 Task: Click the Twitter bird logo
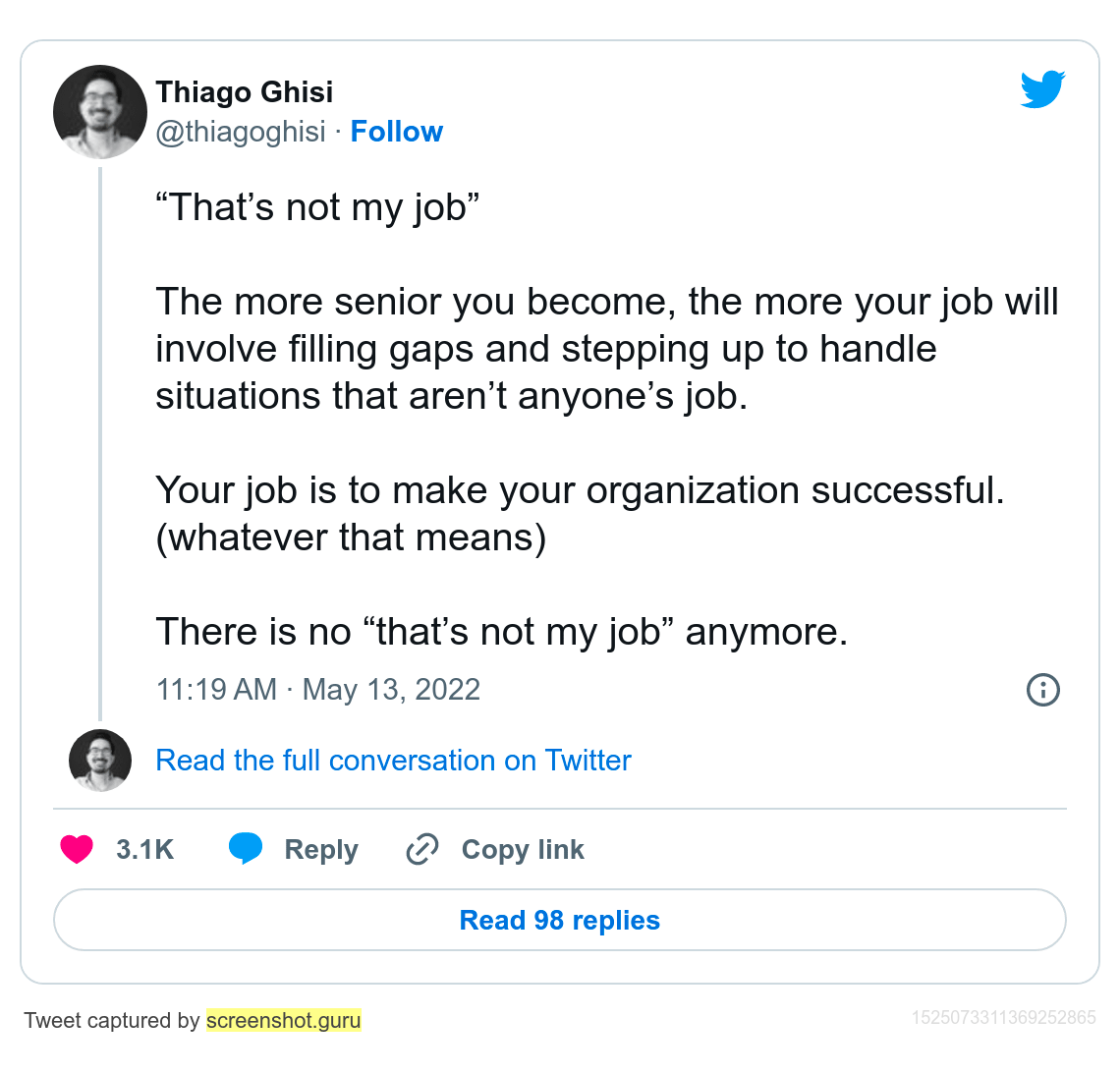pyautogui.click(x=1042, y=89)
